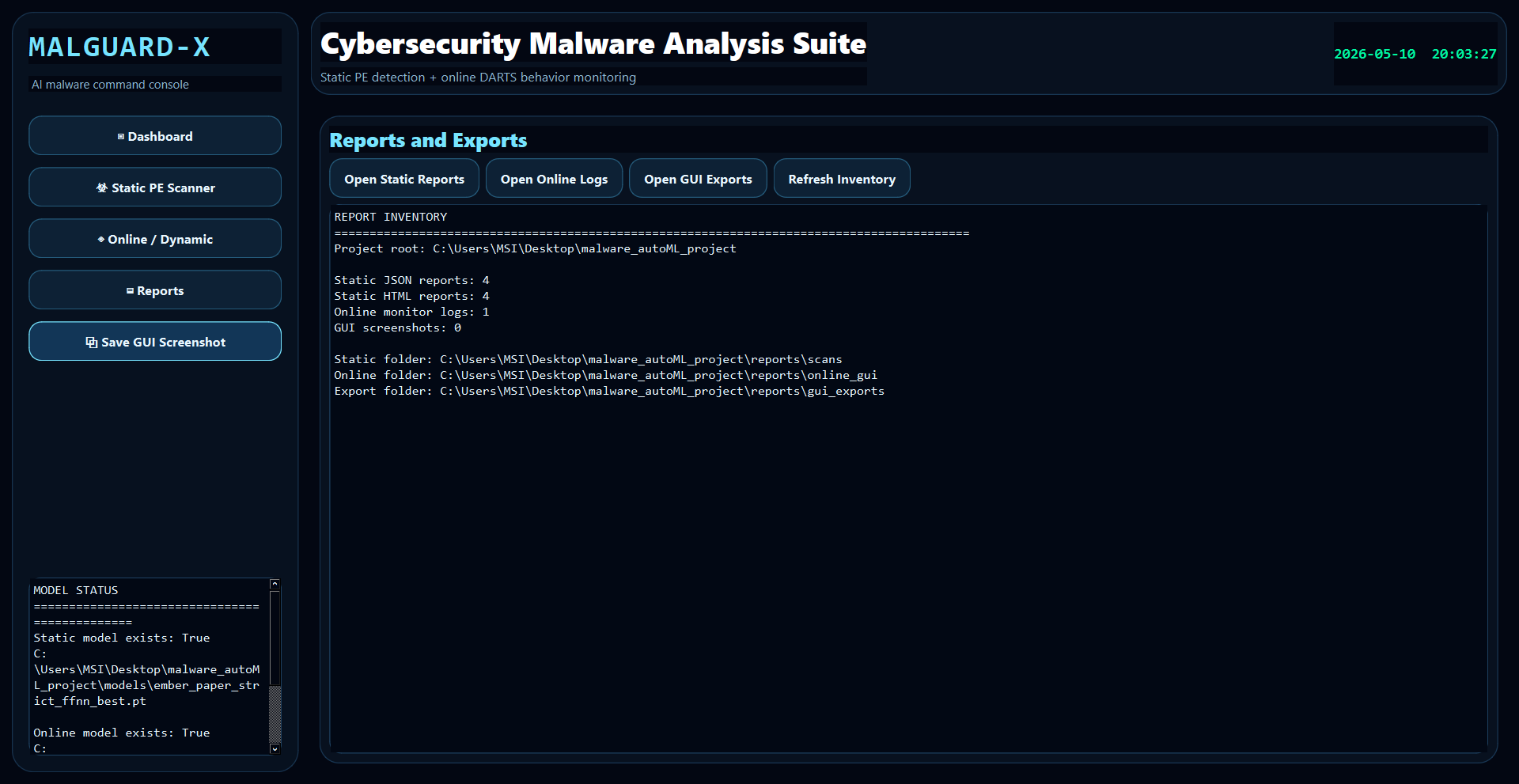This screenshot has height=784, width=1519.
Task: Click Model Status scrollbar down arrow
Action: (x=275, y=748)
